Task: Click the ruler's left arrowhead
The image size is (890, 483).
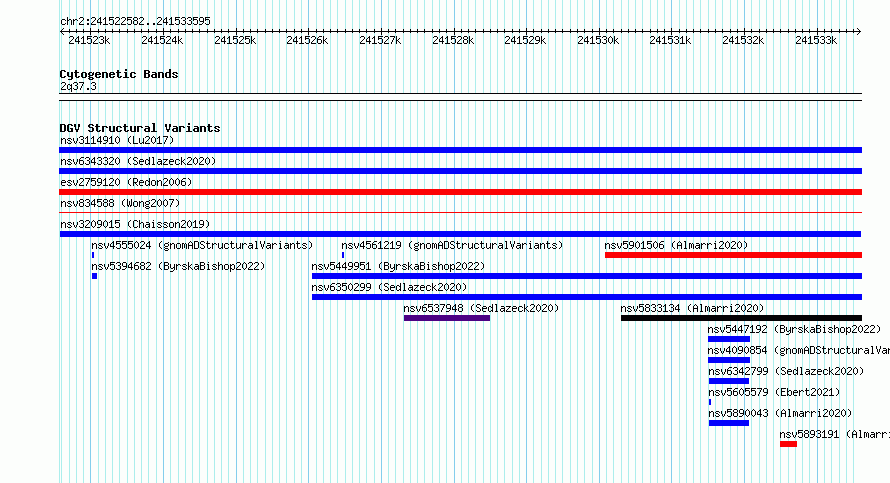Action: tap(62, 31)
